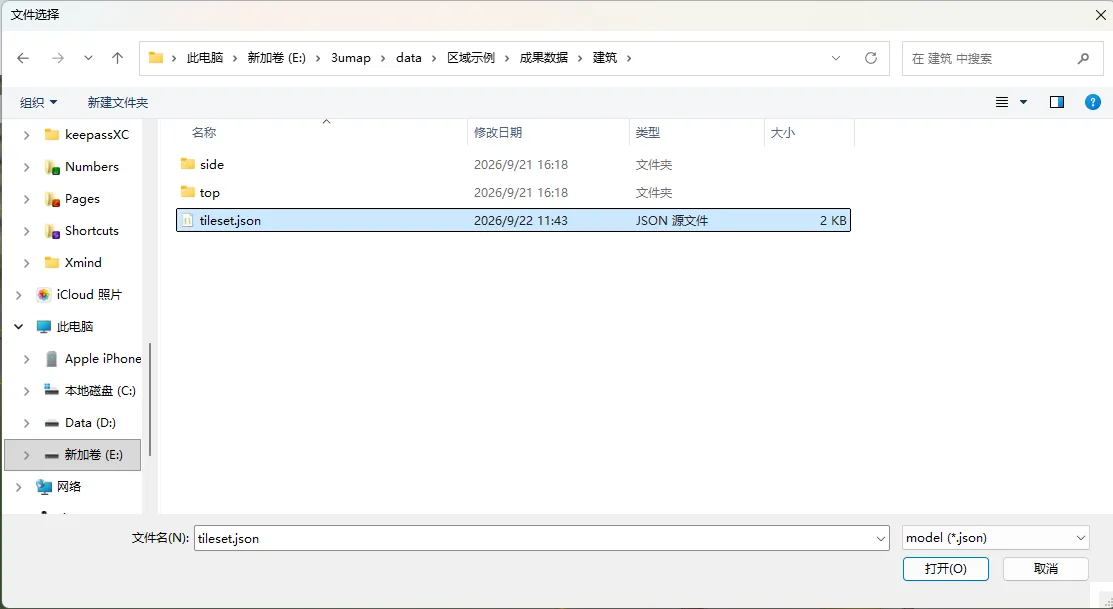Select Pages folder in the sidebar
This screenshot has height=609, width=1113.
pos(82,199)
